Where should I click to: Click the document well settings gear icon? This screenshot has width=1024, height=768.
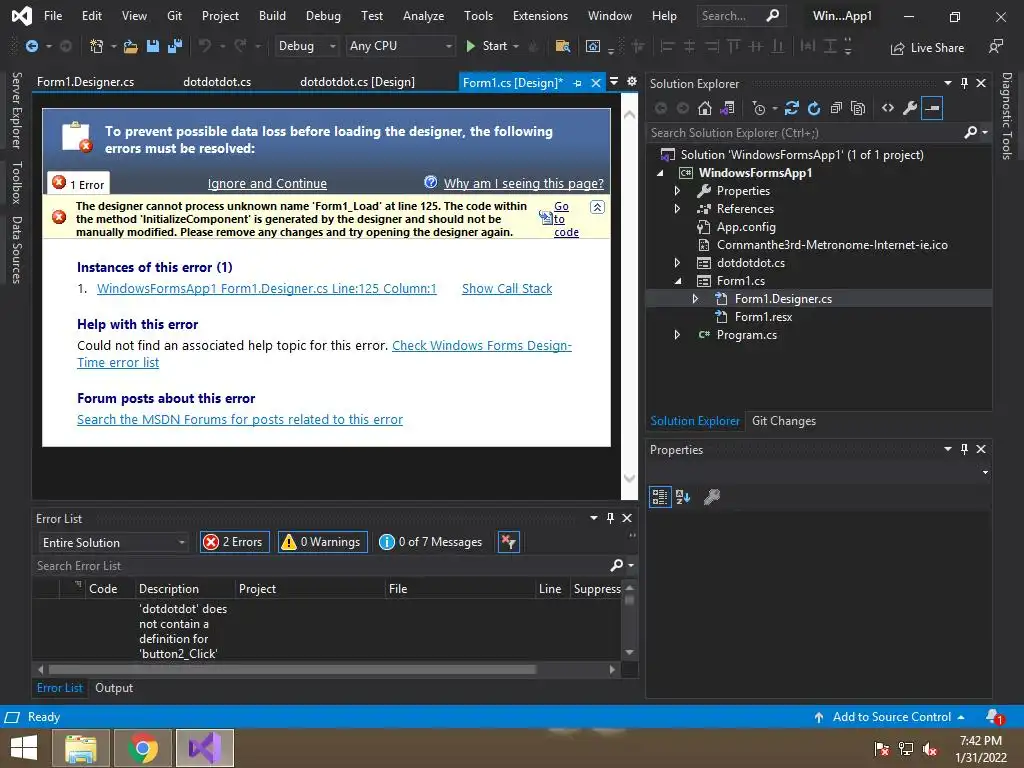pos(632,82)
